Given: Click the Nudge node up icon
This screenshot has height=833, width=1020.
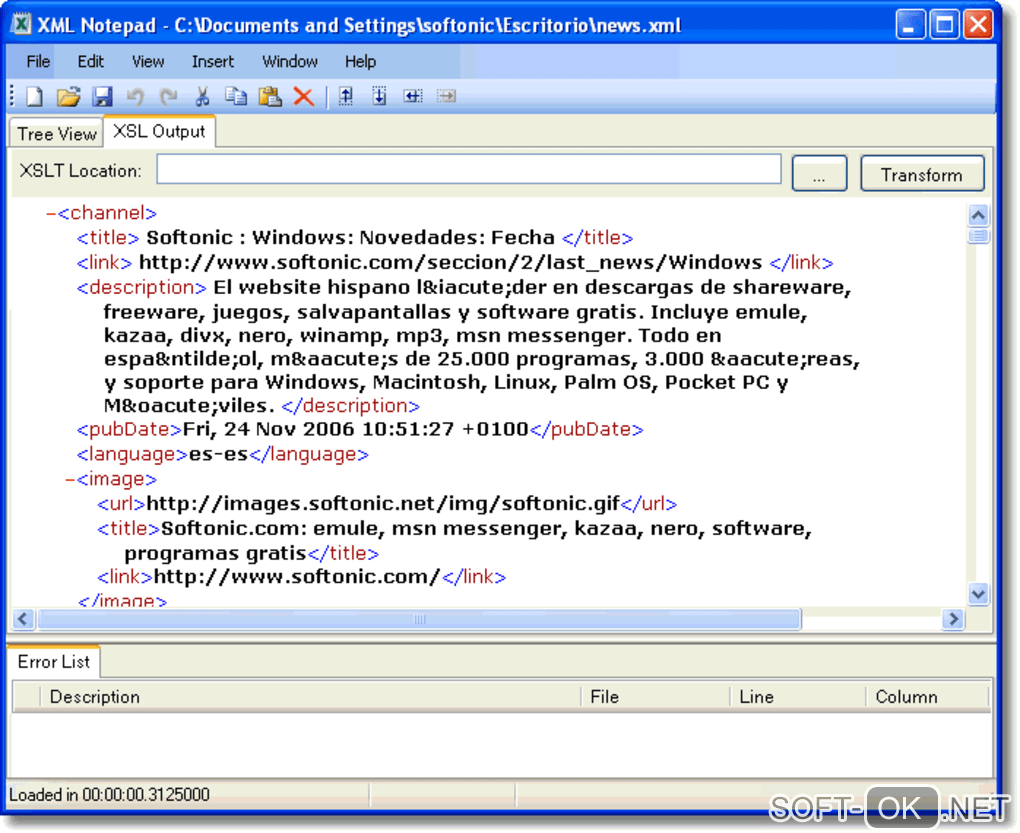Looking at the screenshot, I should (346, 97).
